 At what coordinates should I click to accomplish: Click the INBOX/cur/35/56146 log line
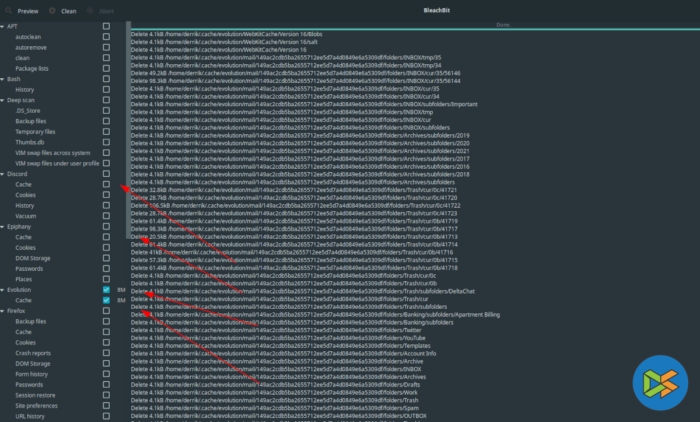coord(296,73)
